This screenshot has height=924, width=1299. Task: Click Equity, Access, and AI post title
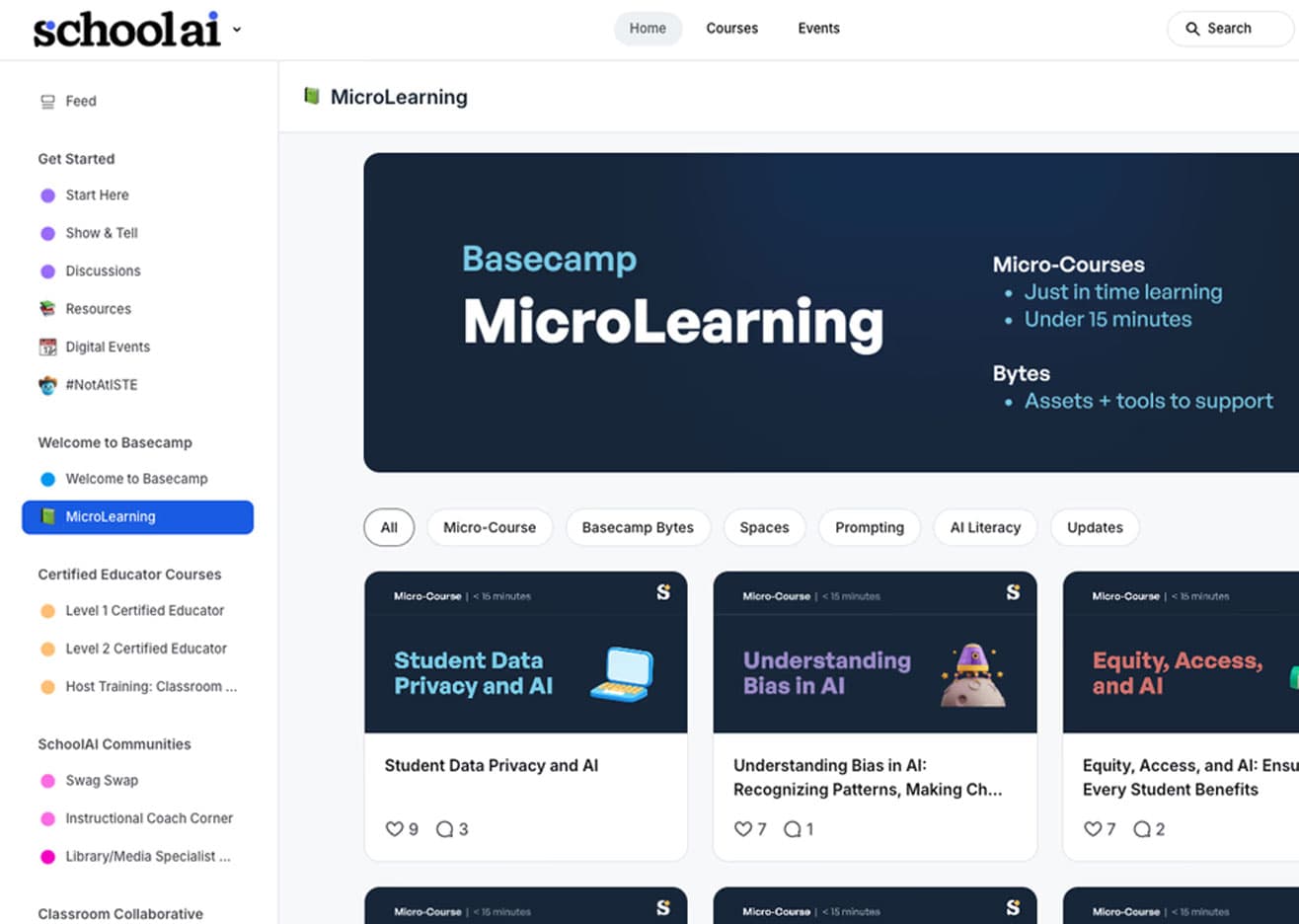pos(1190,778)
